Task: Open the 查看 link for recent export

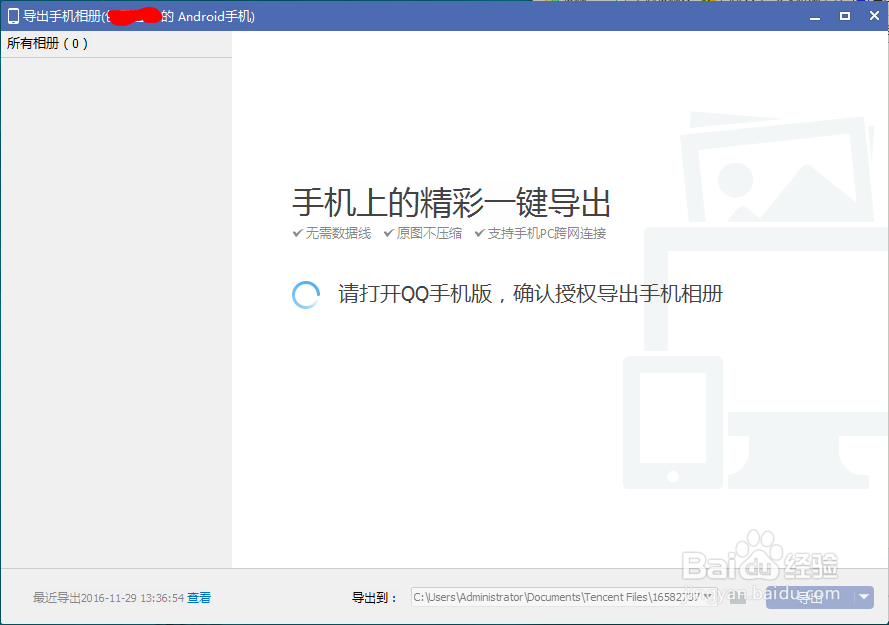Action: pyautogui.click(x=199, y=597)
